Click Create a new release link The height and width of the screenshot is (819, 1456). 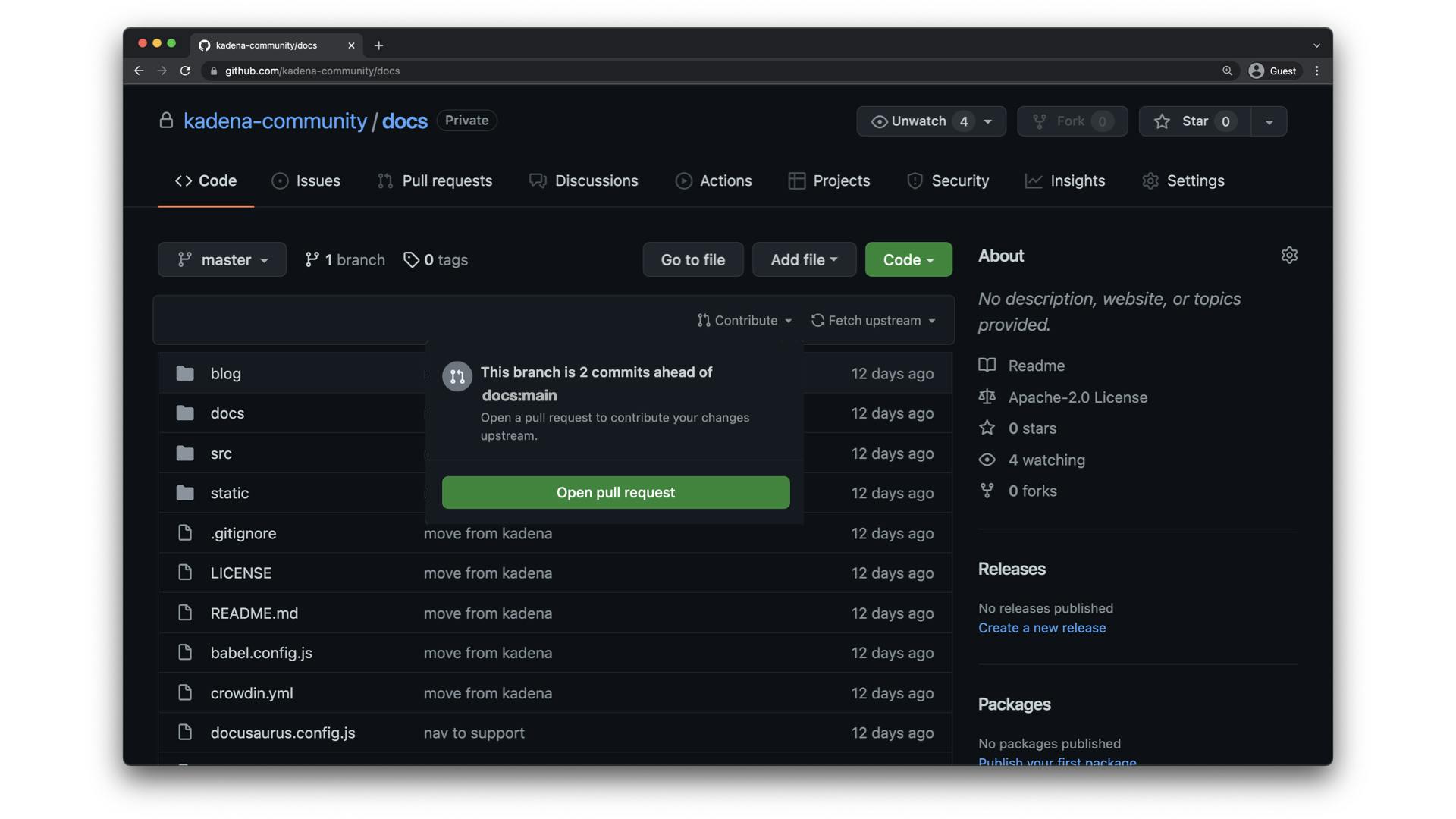[1042, 628]
